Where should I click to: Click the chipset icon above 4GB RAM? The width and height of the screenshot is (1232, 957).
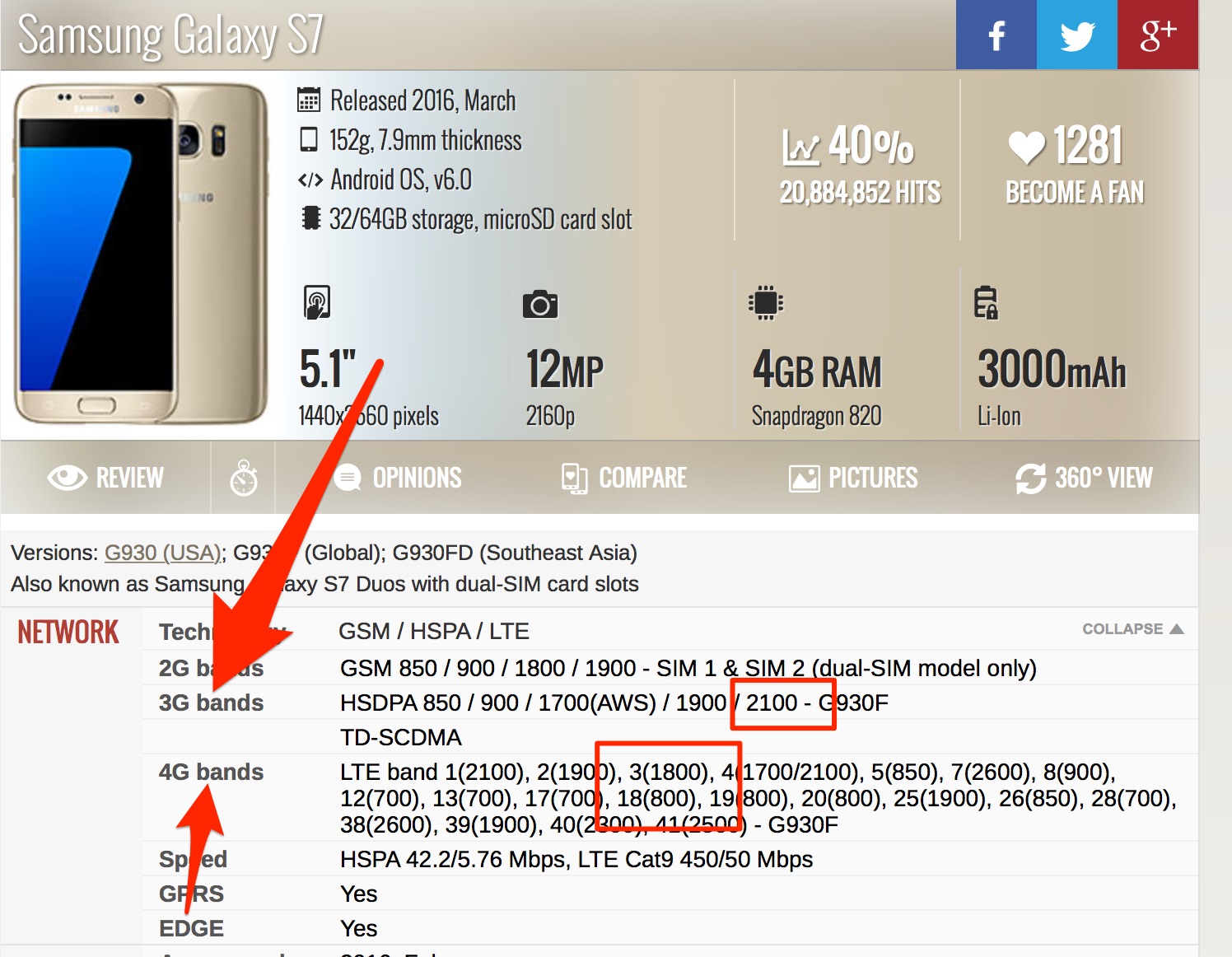click(766, 302)
